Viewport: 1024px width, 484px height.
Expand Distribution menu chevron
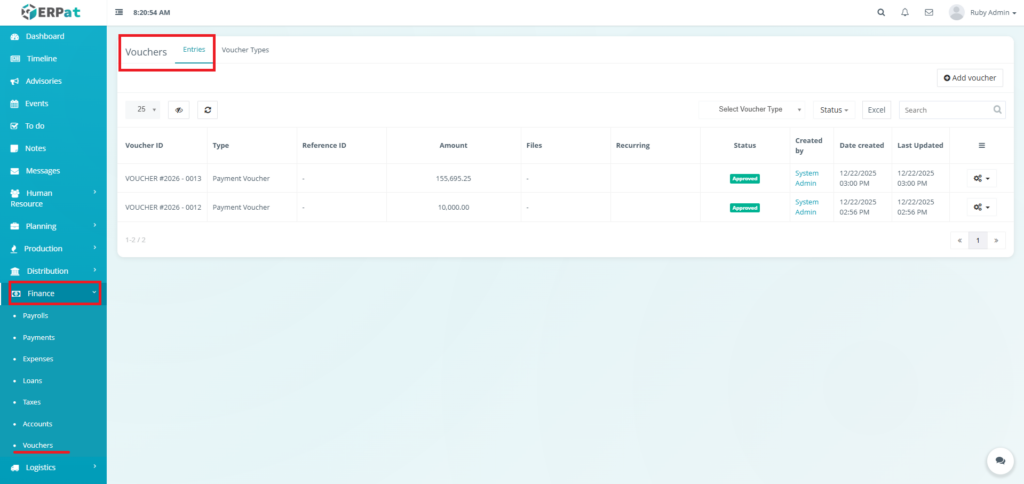click(x=95, y=270)
